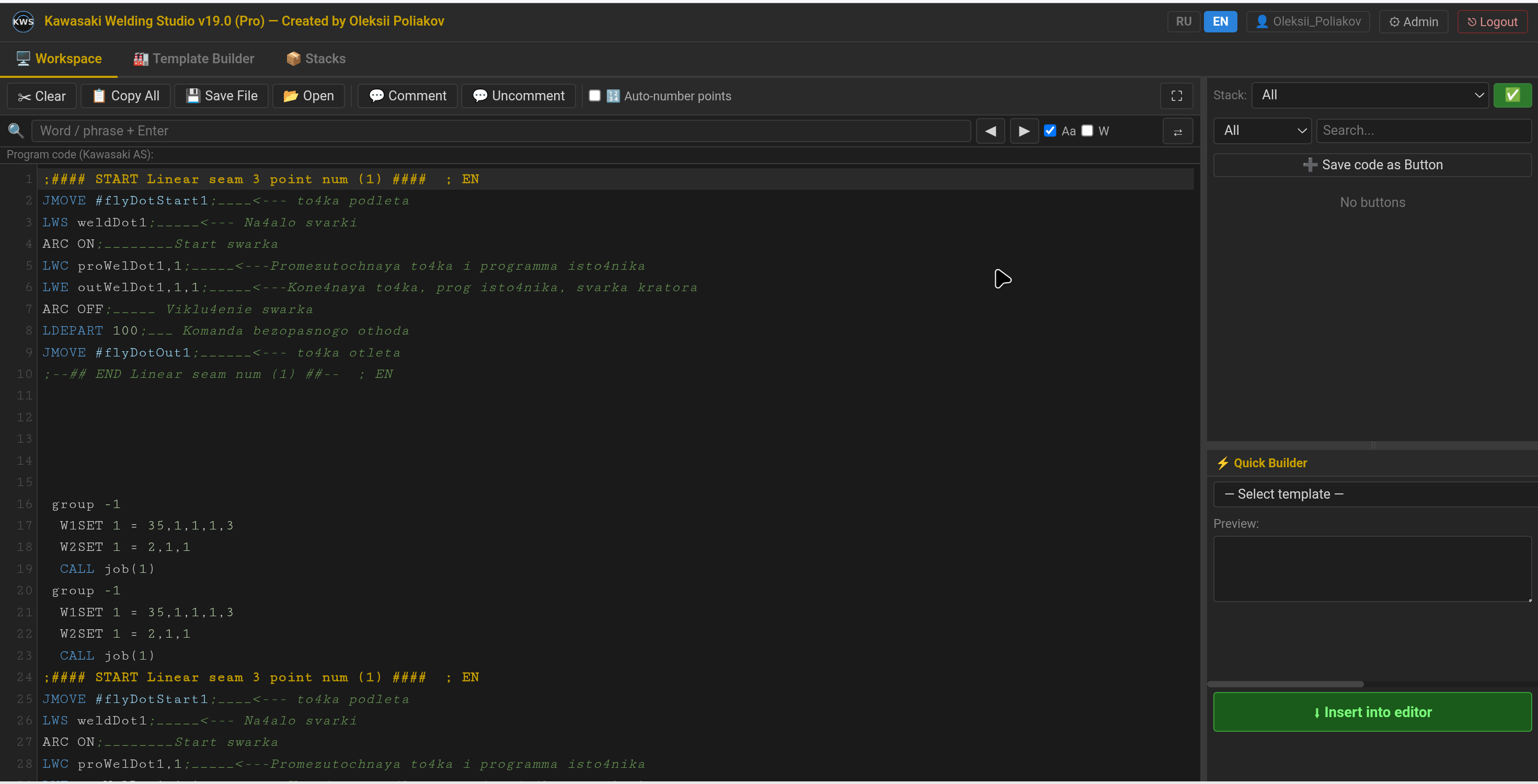Screen dimensions: 1538x784
Task: Click the Word / phrase search field
Action: [x=500, y=131]
